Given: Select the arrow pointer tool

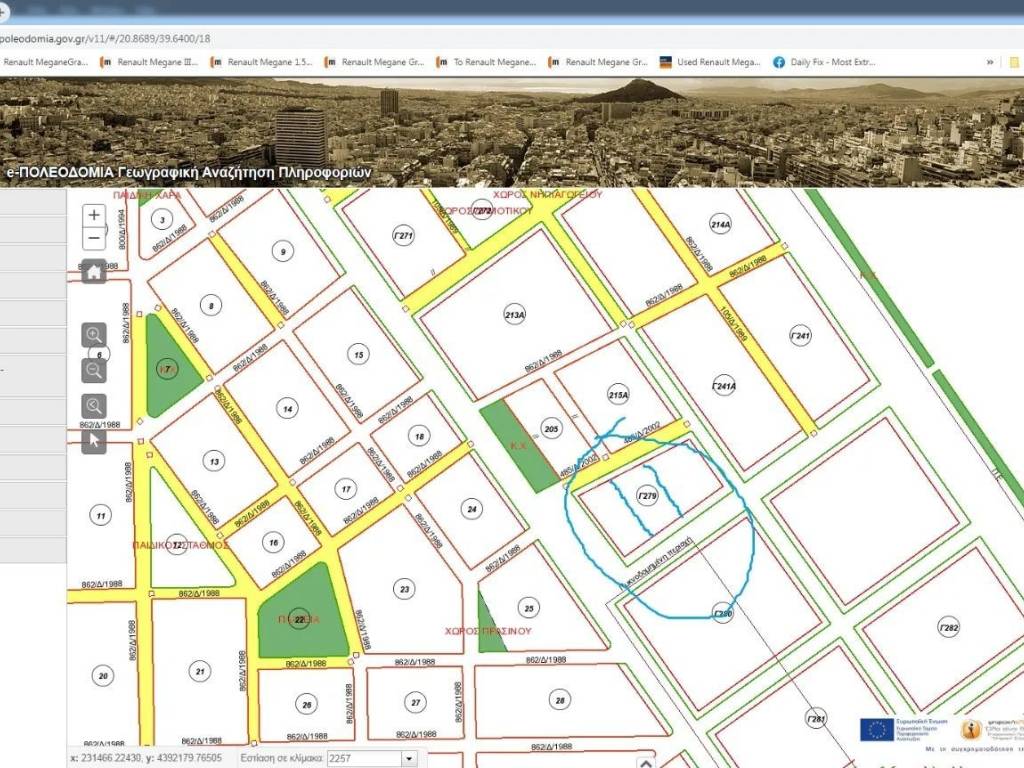Looking at the screenshot, I should pos(94,440).
